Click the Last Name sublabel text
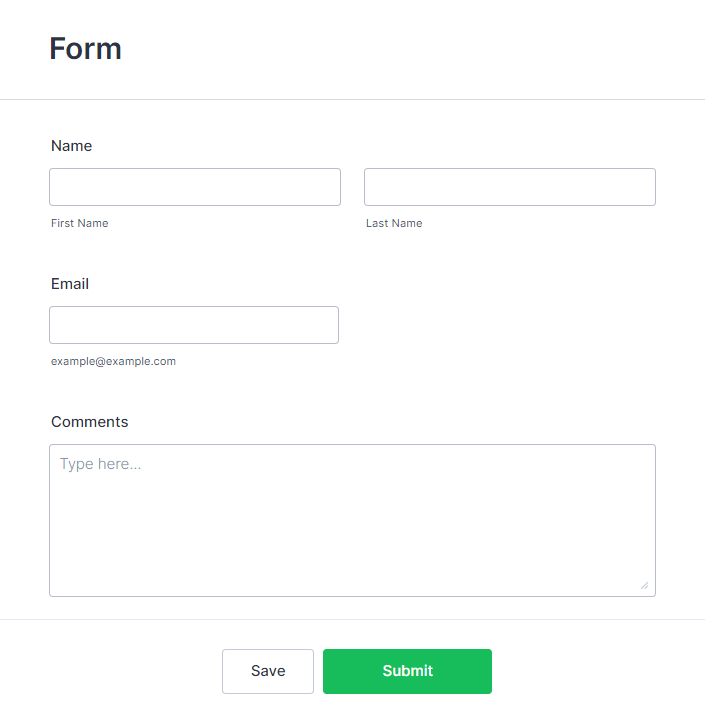Viewport: 705px width, 720px height. pos(394,223)
